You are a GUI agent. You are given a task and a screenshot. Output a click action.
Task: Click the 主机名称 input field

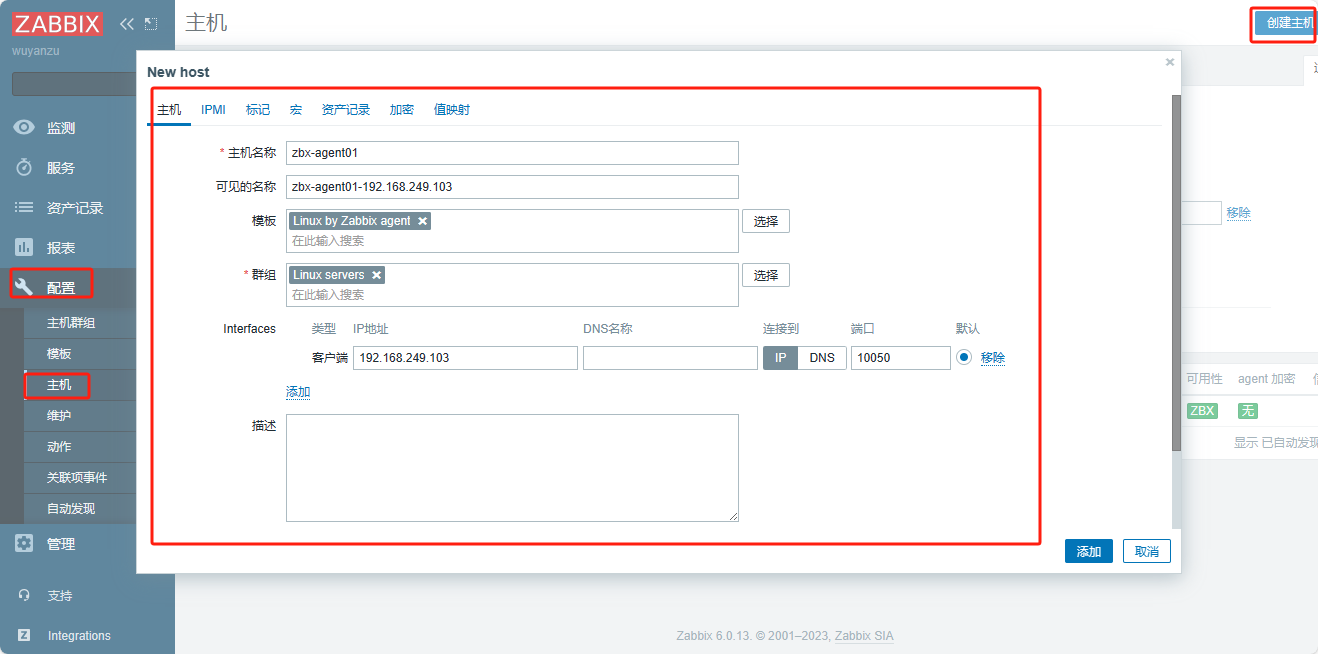point(512,153)
